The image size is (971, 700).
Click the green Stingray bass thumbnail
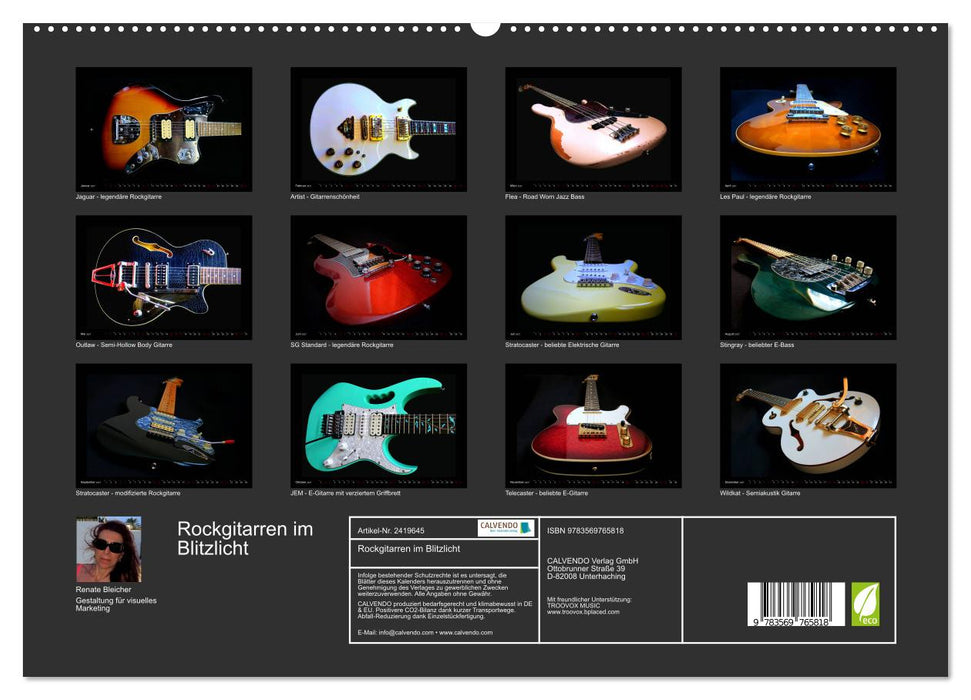[x=808, y=278]
